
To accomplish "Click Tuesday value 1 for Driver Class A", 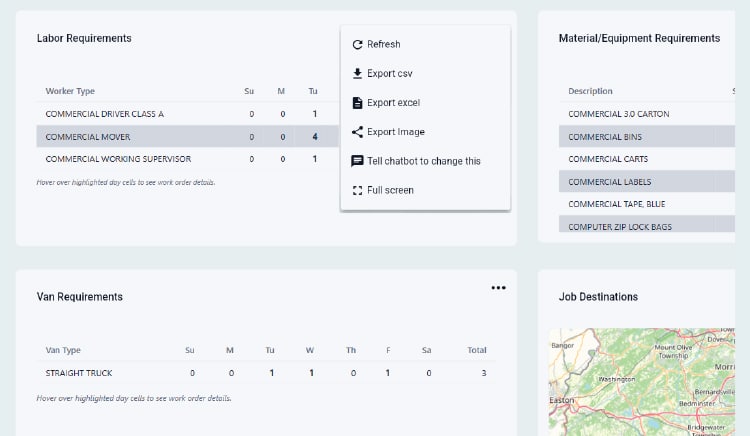I will (315, 114).
